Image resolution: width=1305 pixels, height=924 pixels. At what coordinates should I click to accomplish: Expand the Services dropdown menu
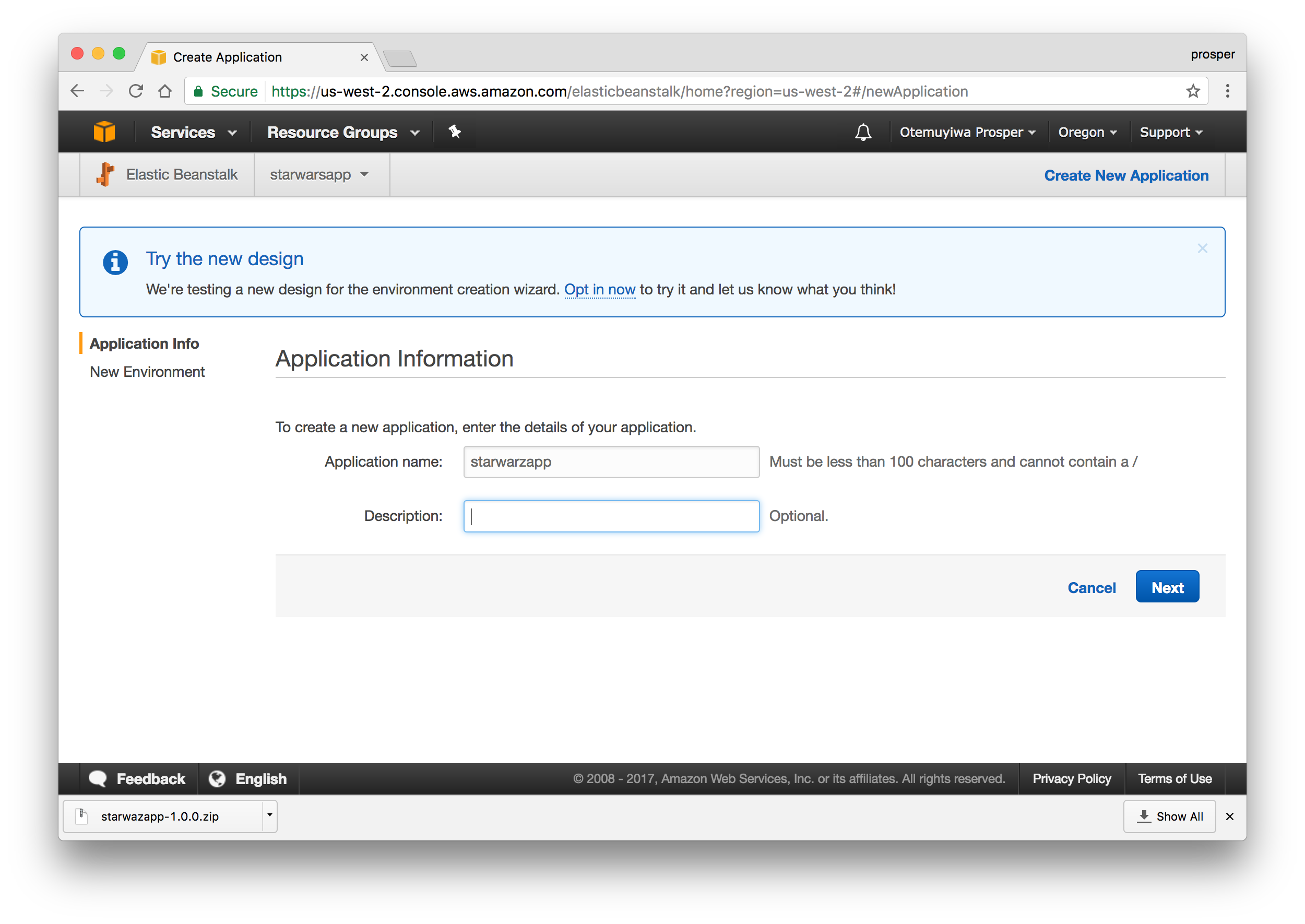pyautogui.click(x=194, y=132)
